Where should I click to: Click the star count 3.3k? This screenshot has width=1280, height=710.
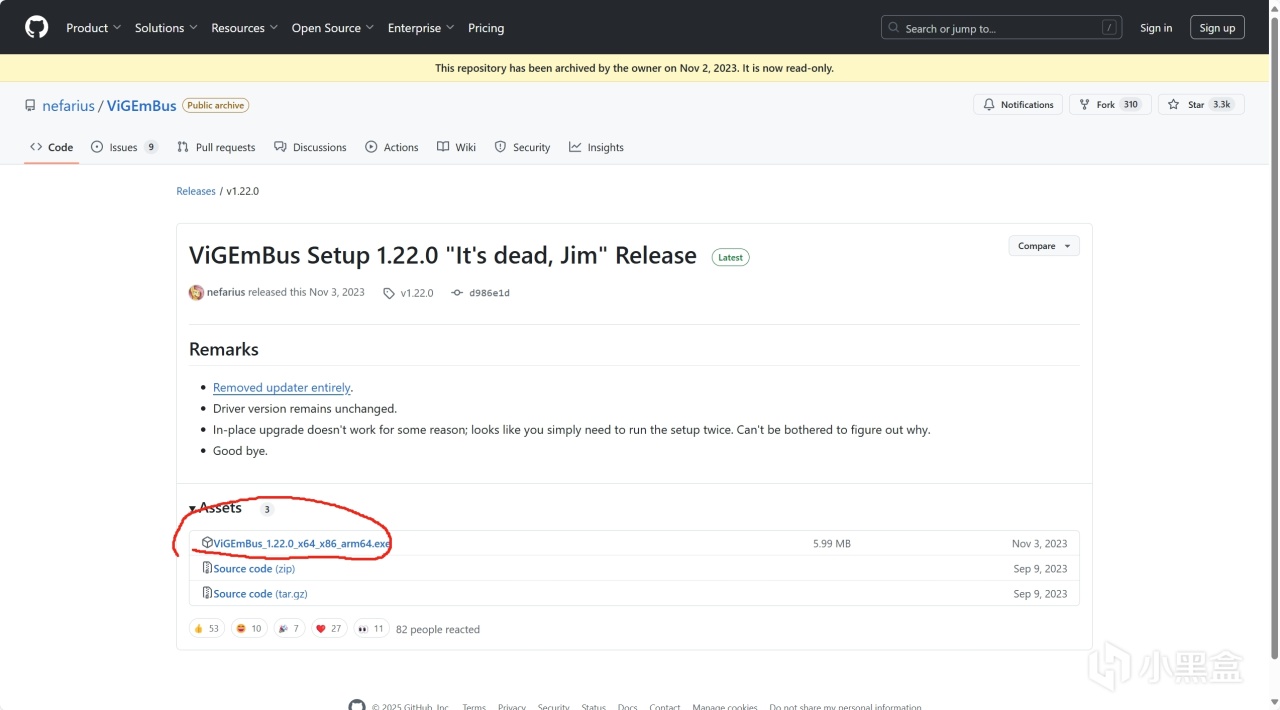(1222, 105)
